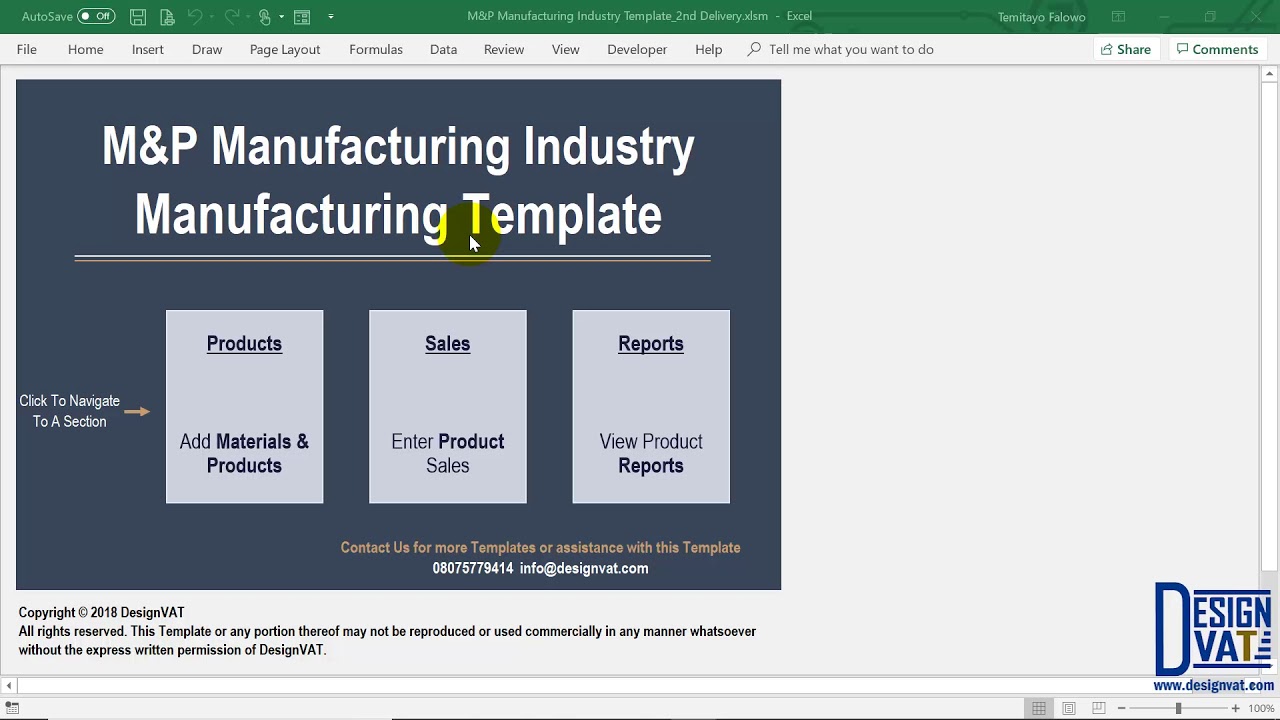Click the Share button
This screenshot has width=1280, height=720.
pos(1126,49)
